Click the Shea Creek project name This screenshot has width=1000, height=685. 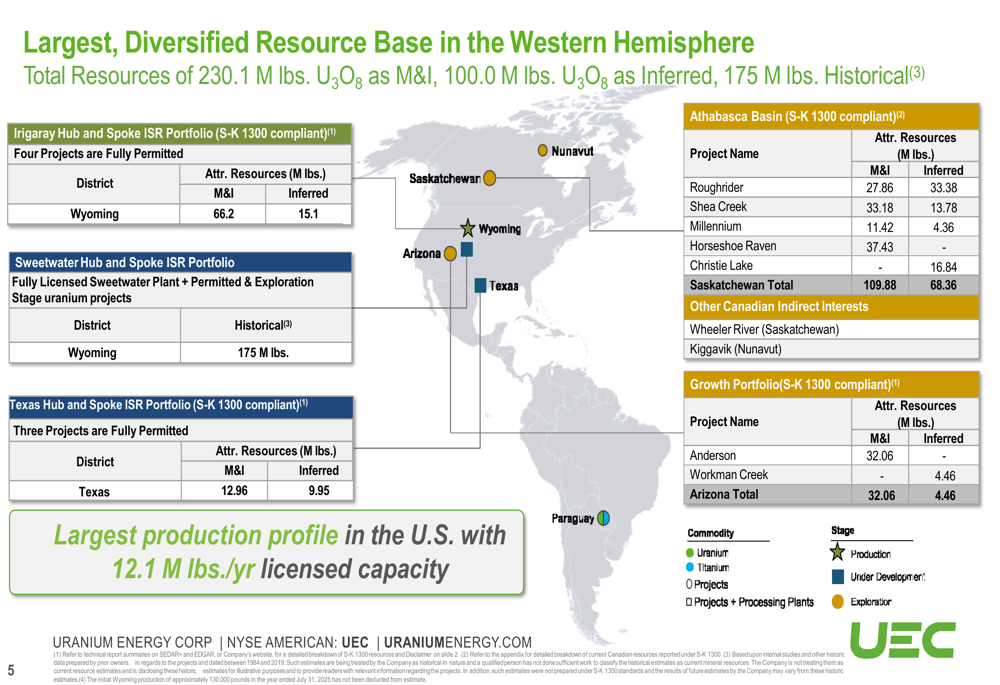pos(718,207)
